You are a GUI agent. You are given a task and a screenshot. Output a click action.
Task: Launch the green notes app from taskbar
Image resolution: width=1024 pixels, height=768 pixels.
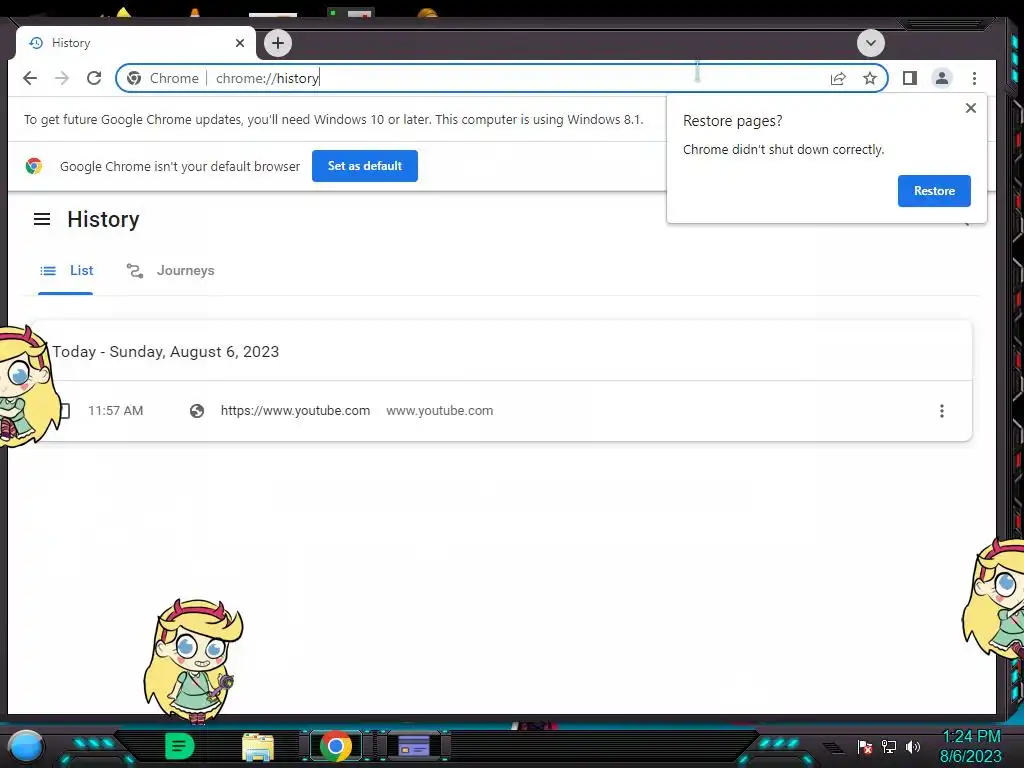[x=180, y=746]
